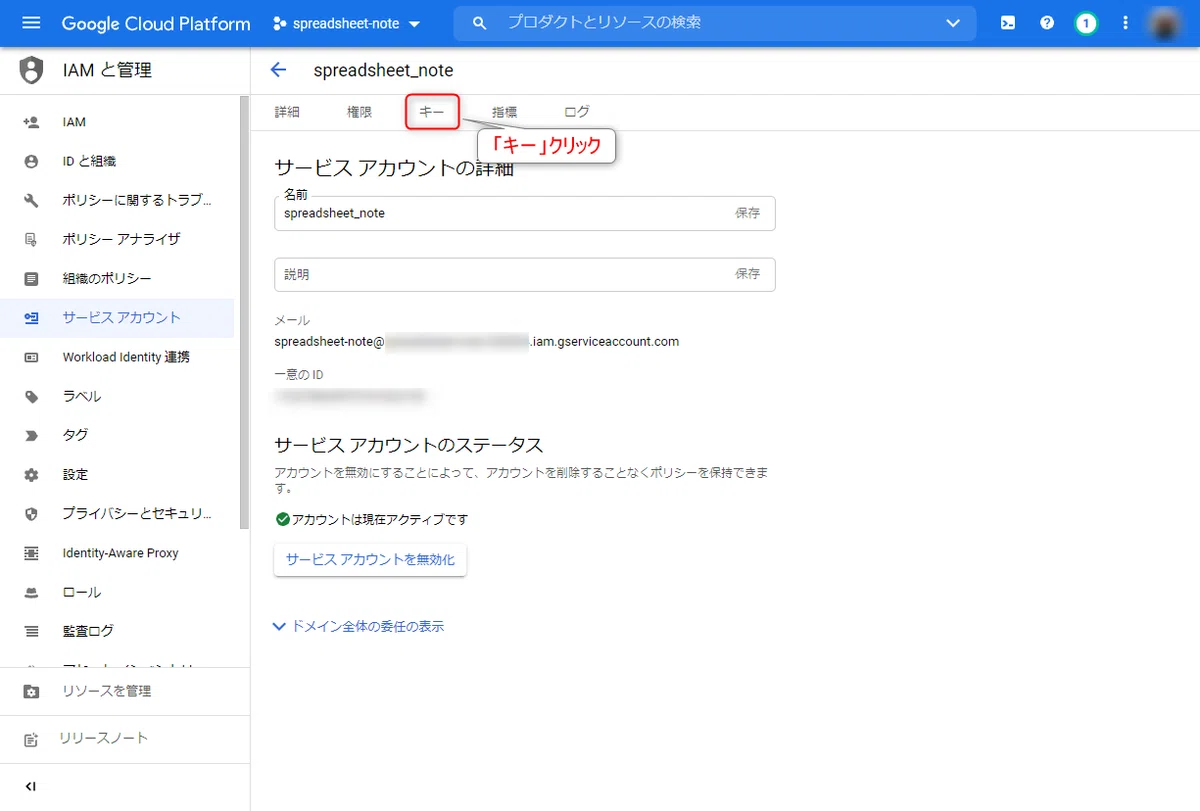Open Cloud Shell terminal icon
The image size is (1200, 811).
click(1008, 23)
